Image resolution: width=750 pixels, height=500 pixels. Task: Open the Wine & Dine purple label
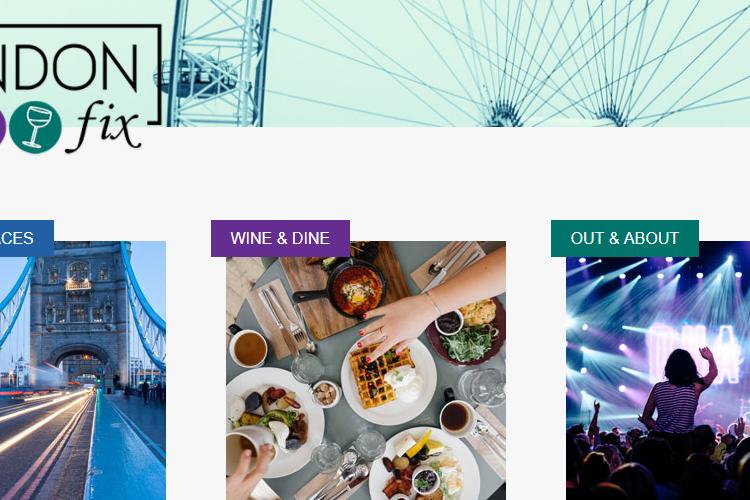click(280, 238)
